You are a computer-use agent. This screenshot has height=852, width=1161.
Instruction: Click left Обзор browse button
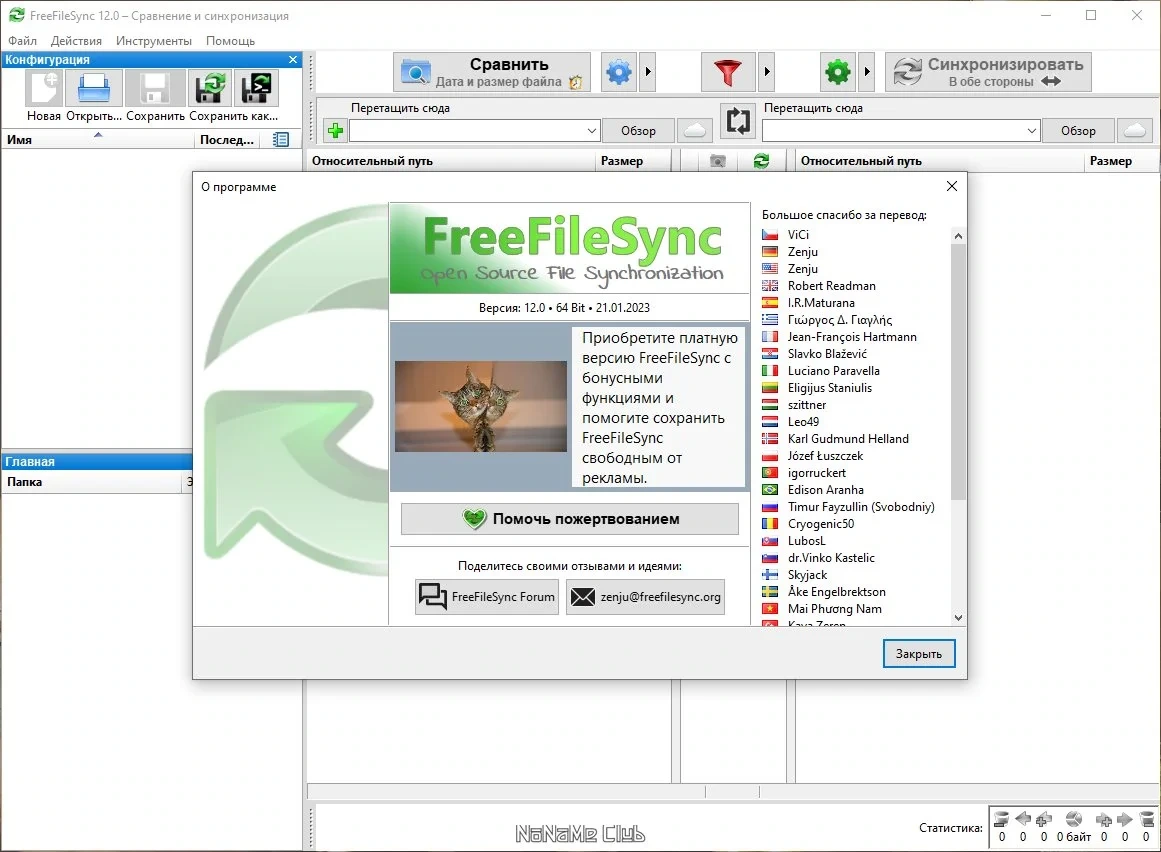point(638,131)
